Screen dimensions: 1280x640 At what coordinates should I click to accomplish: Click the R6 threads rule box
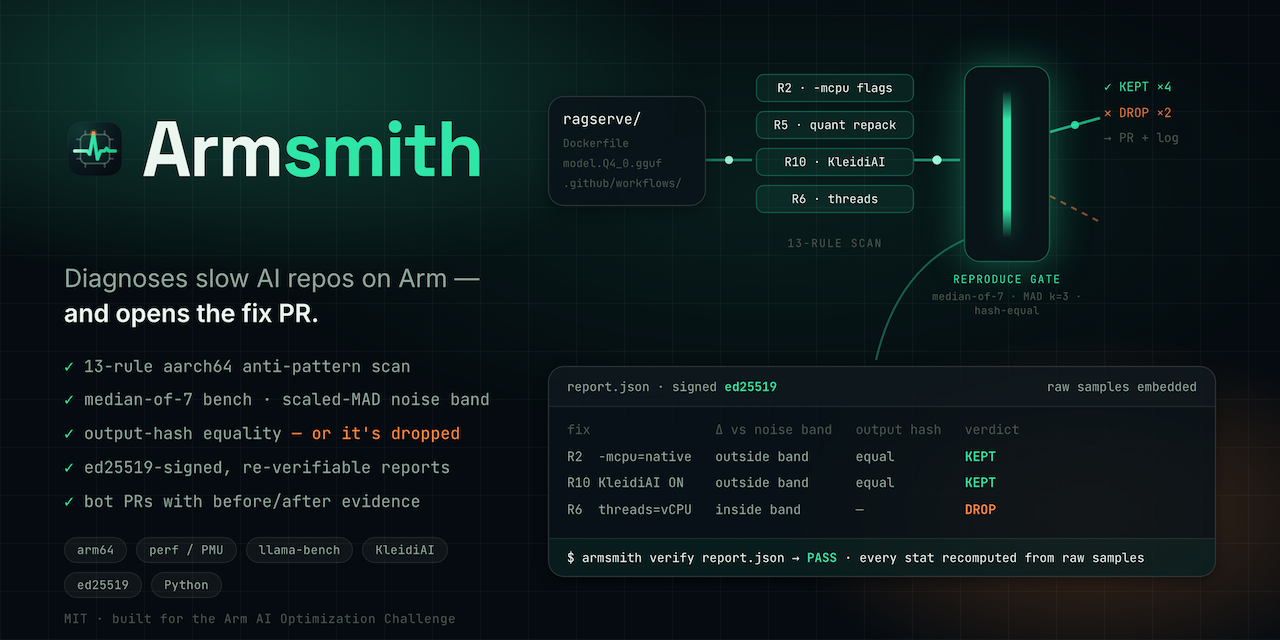pos(835,199)
